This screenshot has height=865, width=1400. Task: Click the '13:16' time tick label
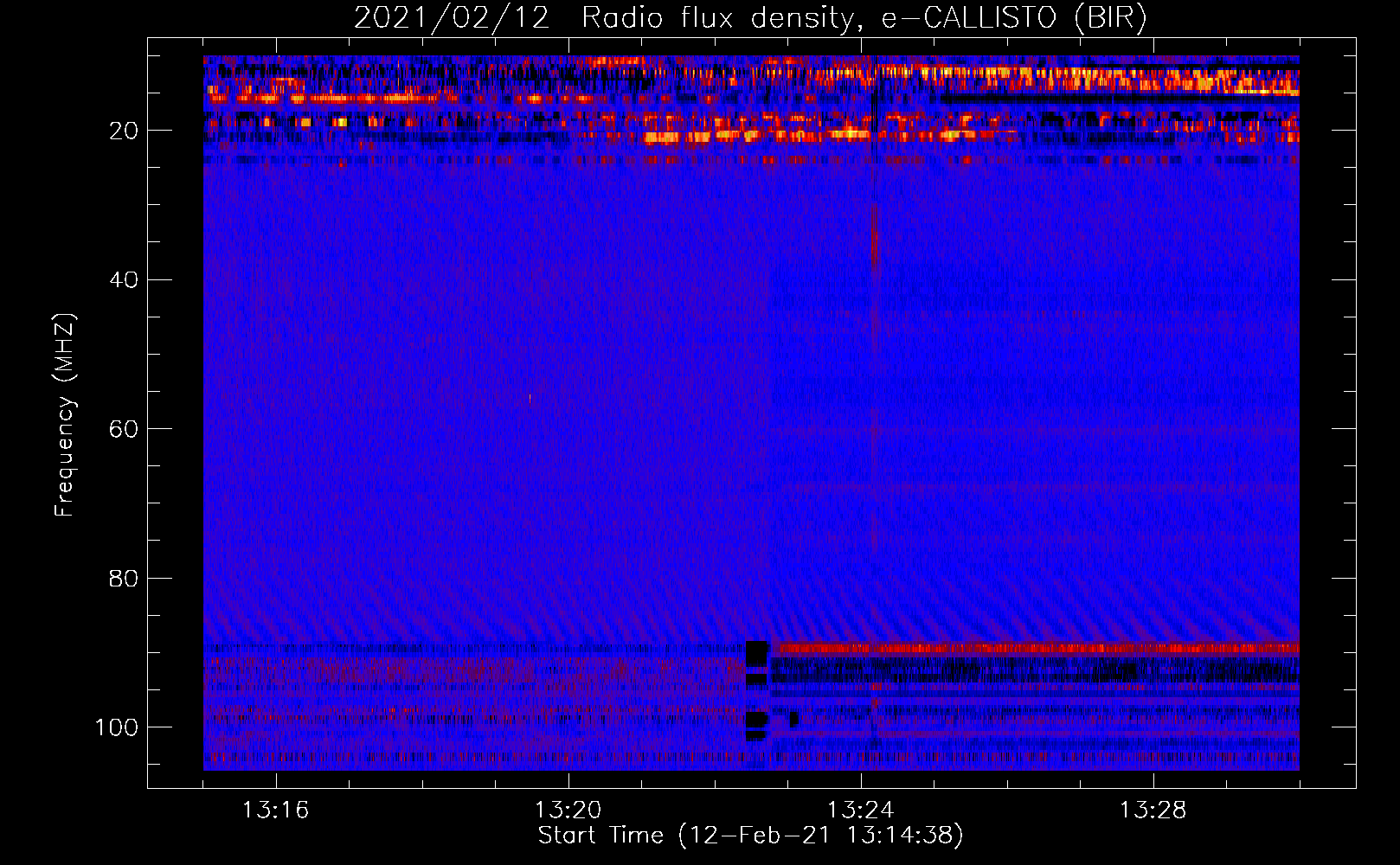[x=275, y=811]
